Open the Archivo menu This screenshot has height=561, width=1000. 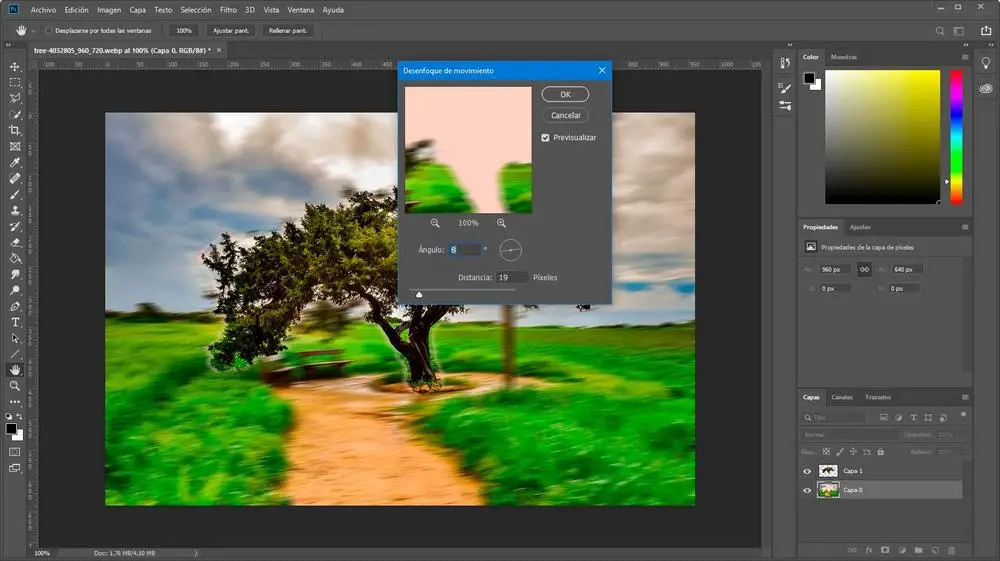[43, 10]
